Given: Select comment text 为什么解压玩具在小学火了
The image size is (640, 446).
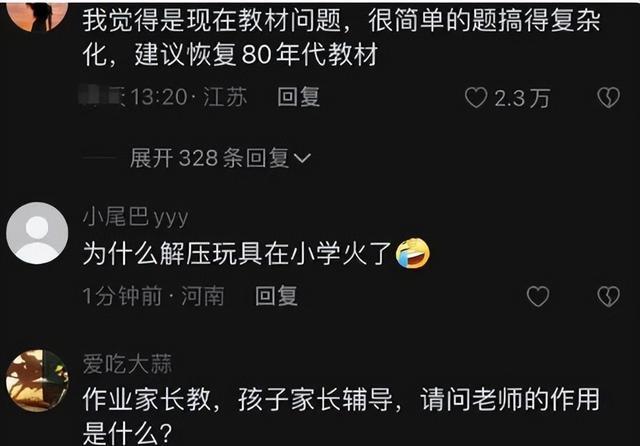Looking at the screenshot, I should (238, 253).
